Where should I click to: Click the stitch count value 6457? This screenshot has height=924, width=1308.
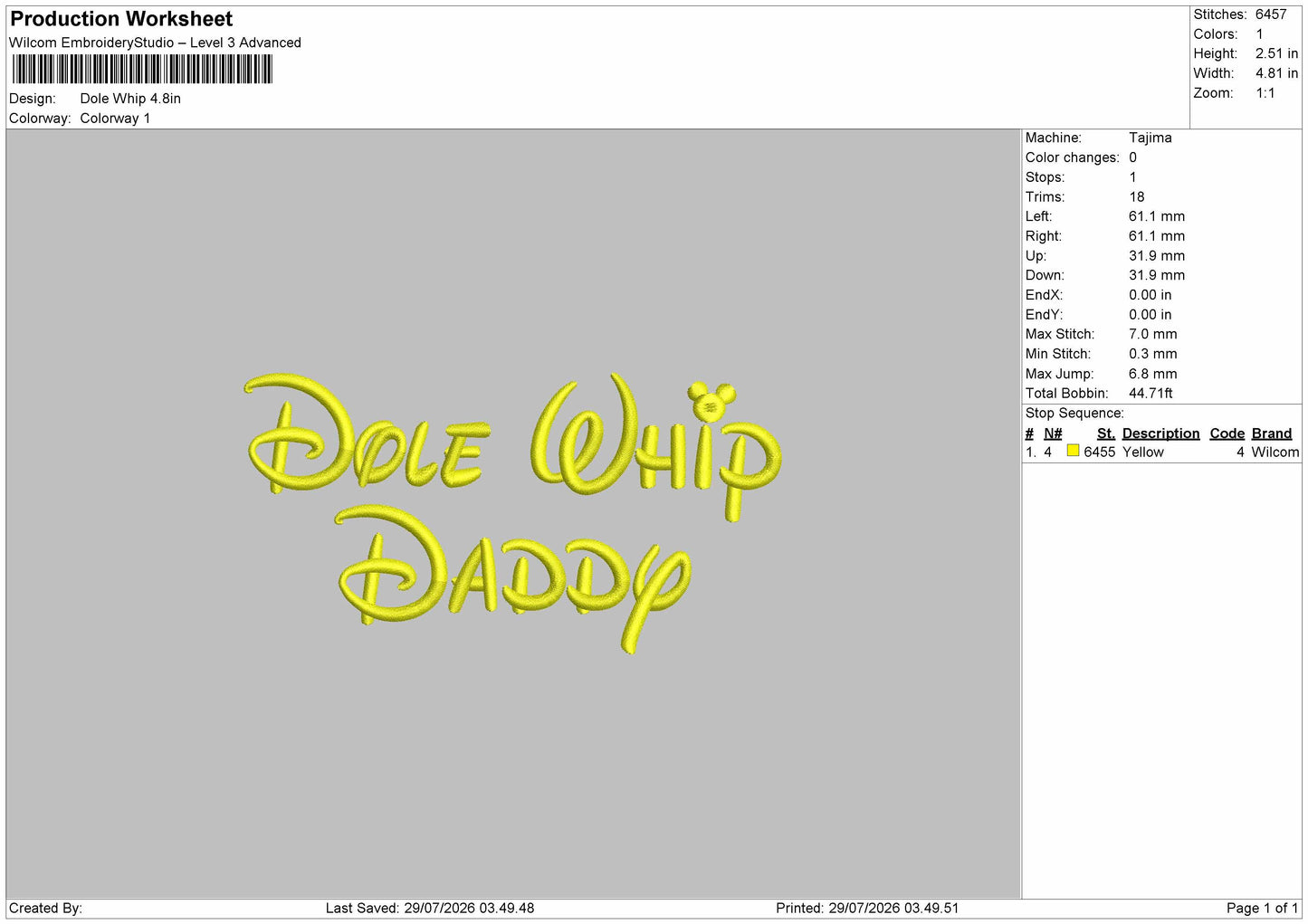tap(1270, 14)
